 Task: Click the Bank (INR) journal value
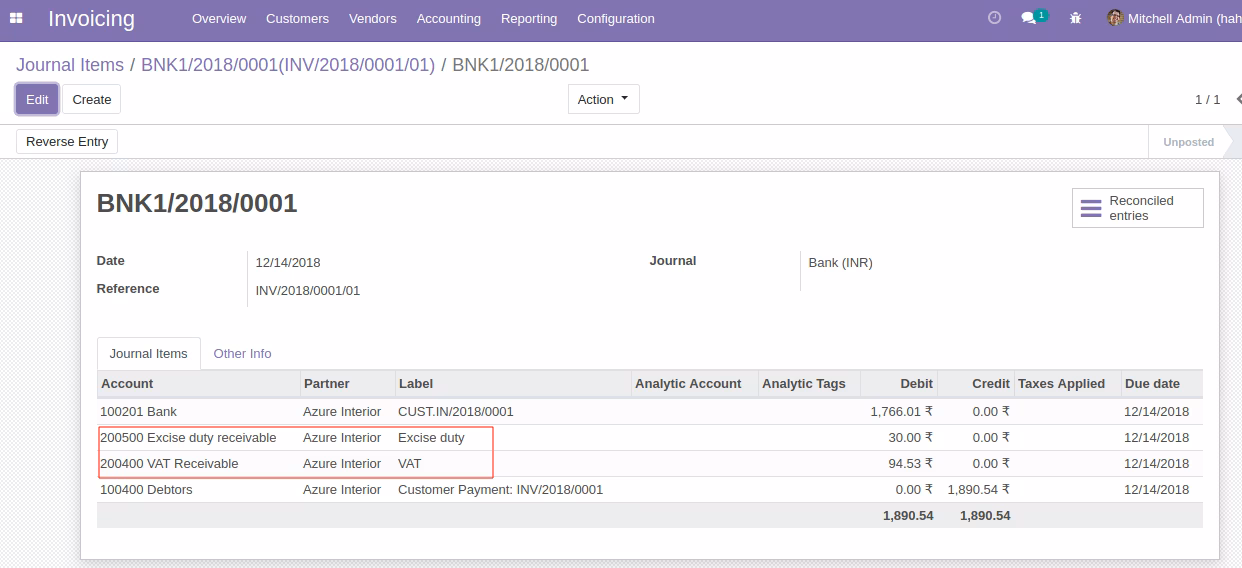pos(840,263)
